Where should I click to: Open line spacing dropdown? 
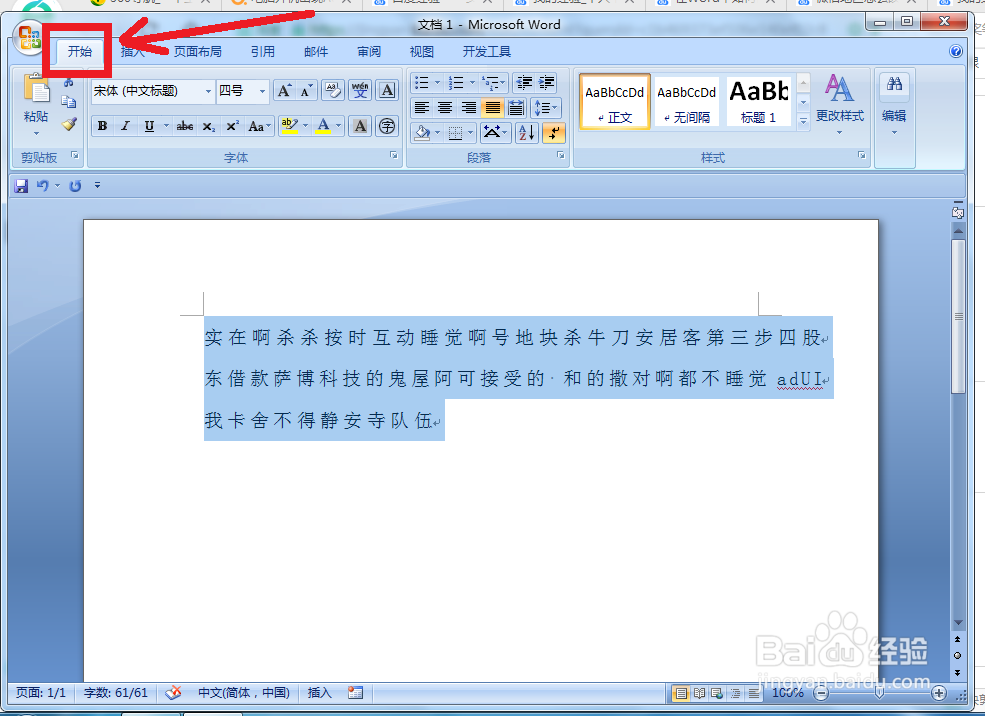coord(545,108)
